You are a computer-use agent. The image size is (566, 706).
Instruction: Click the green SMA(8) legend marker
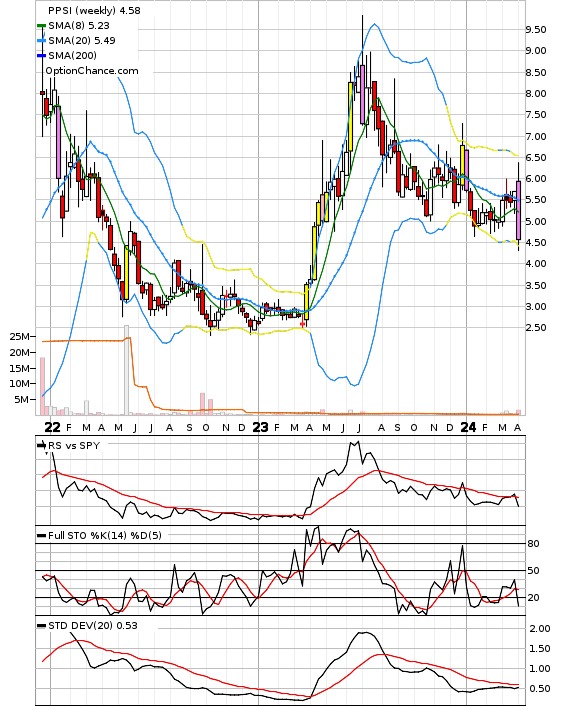click(41, 26)
